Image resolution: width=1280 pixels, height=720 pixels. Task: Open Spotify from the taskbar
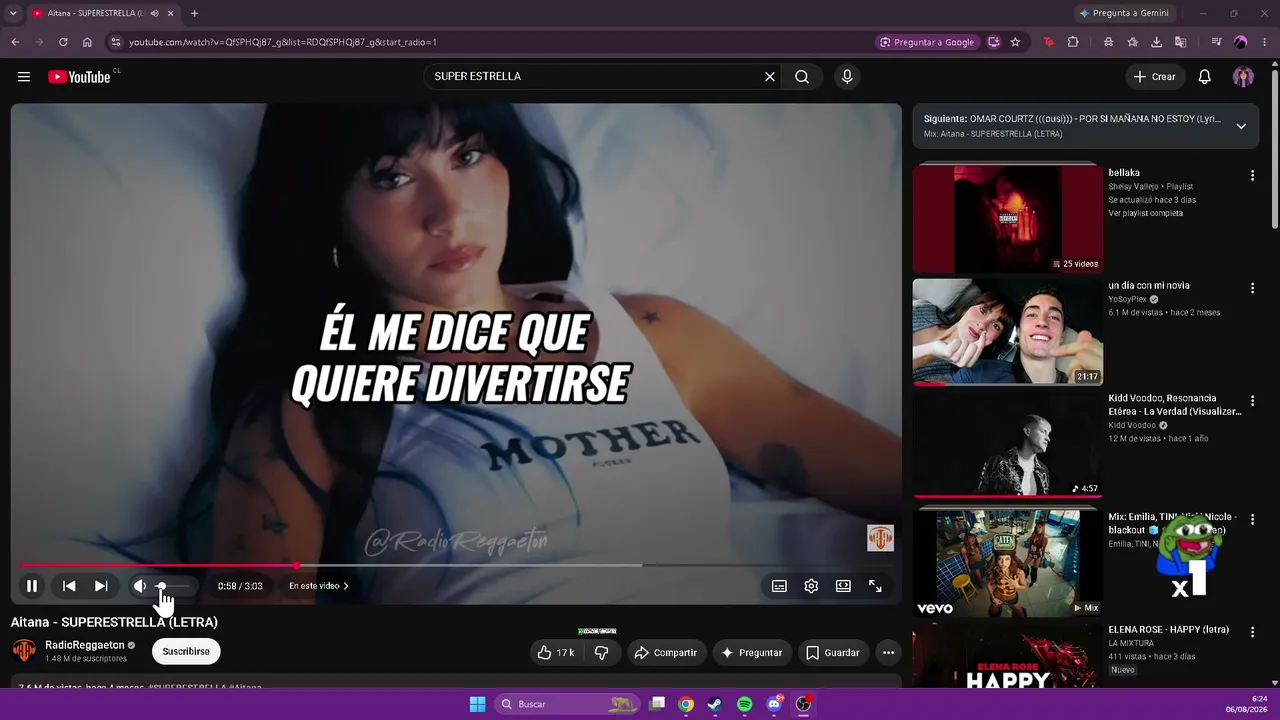click(744, 704)
